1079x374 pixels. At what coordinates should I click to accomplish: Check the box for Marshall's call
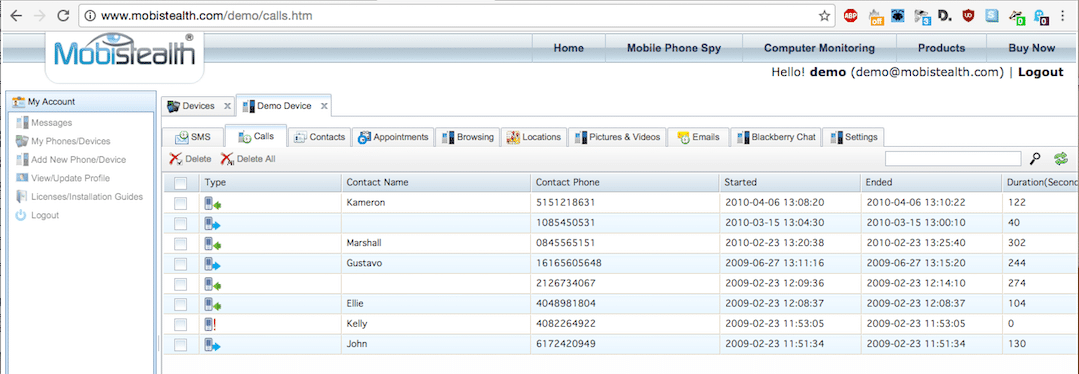tap(180, 243)
